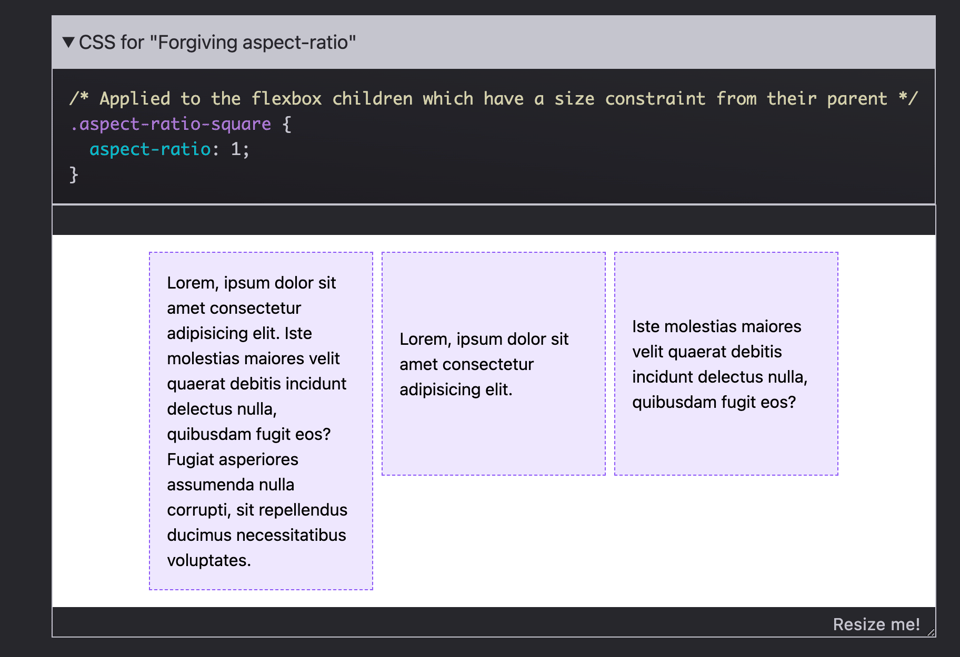Click "Iste molestias maiores" in the third box

click(x=716, y=326)
